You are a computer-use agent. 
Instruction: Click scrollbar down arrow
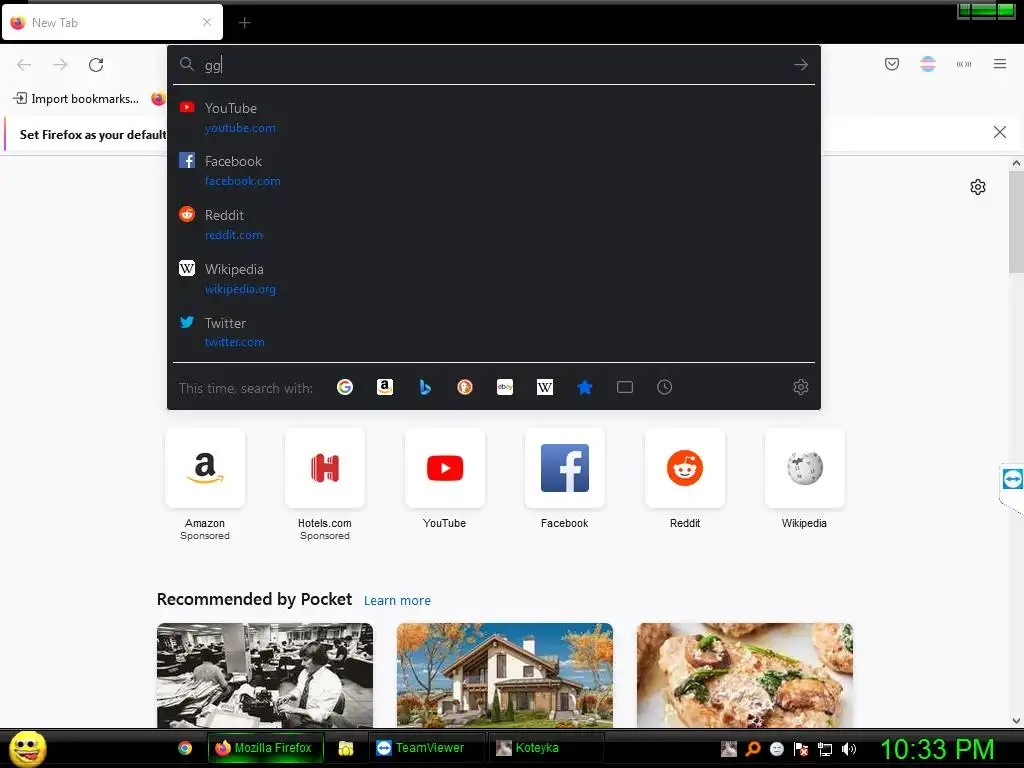point(1016,721)
